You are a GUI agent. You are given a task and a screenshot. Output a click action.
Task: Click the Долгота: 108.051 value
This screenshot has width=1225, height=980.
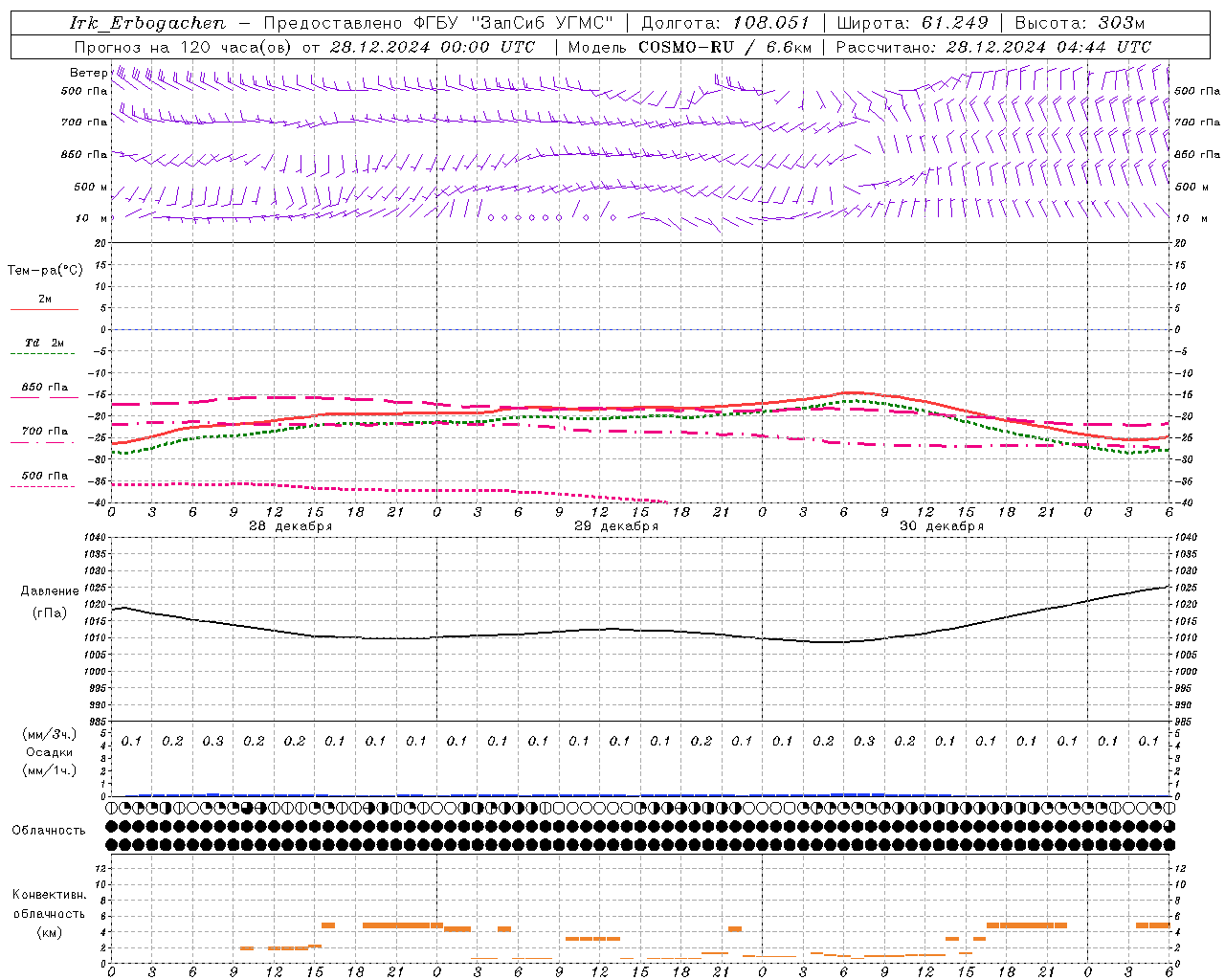pyautogui.click(x=724, y=23)
